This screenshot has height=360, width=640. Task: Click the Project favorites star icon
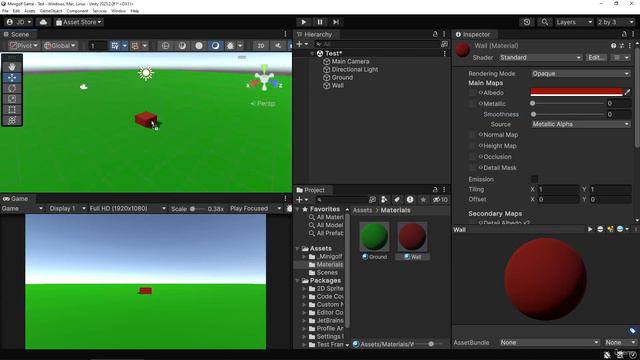click(x=423, y=200)
